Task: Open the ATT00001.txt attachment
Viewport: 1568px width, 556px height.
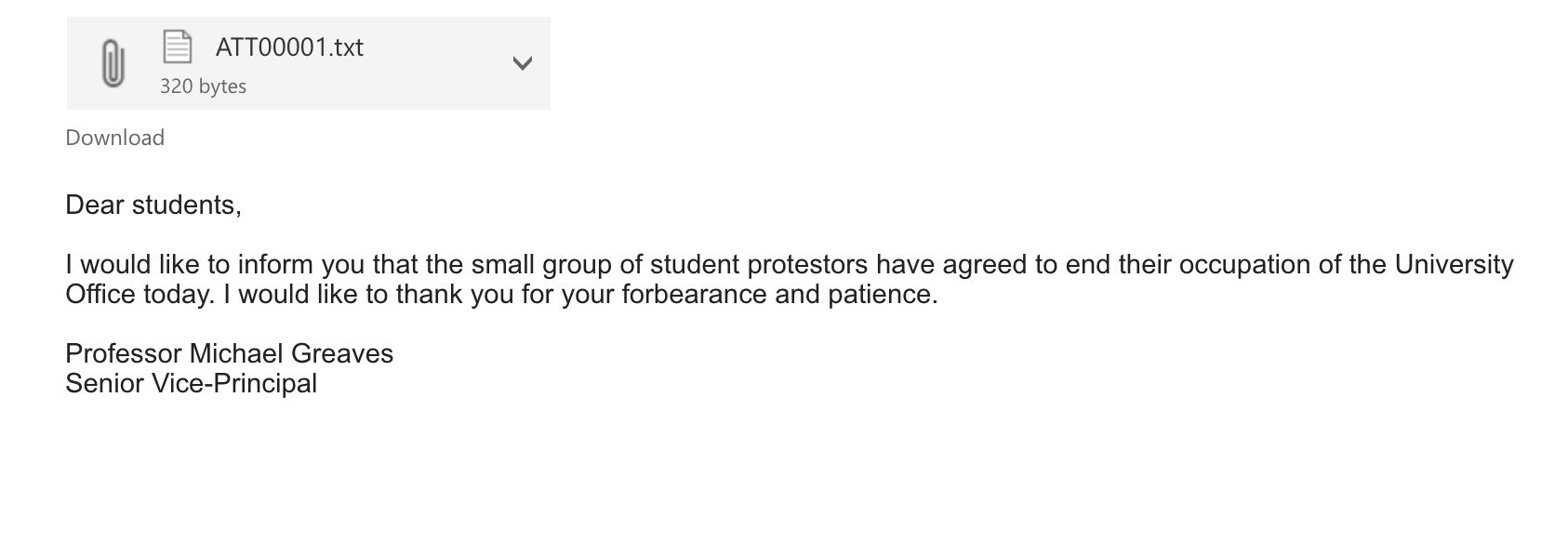Action: click(289, 46)
